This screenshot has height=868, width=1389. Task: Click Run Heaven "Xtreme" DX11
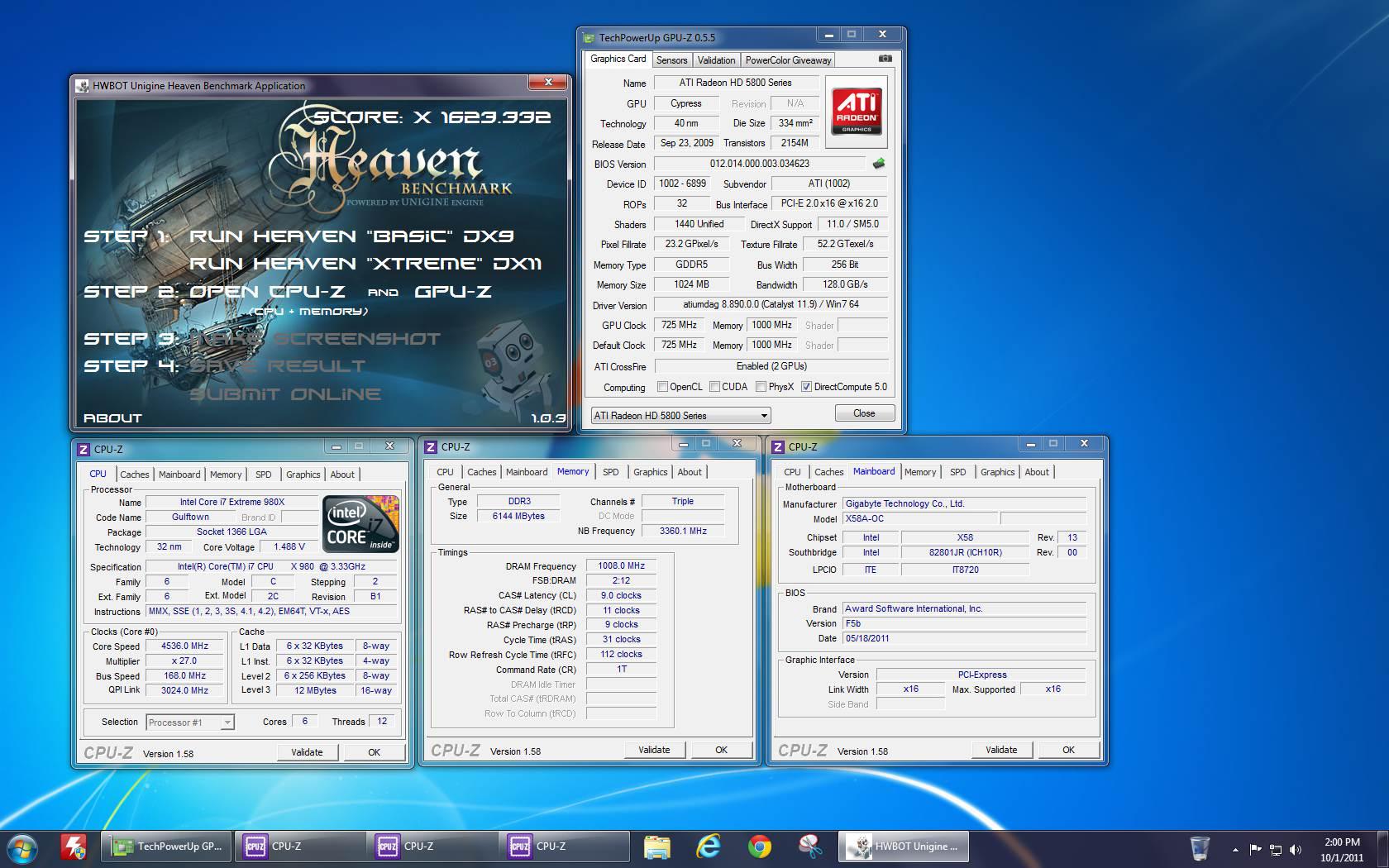pyautogui.click(x=365, y=264)
